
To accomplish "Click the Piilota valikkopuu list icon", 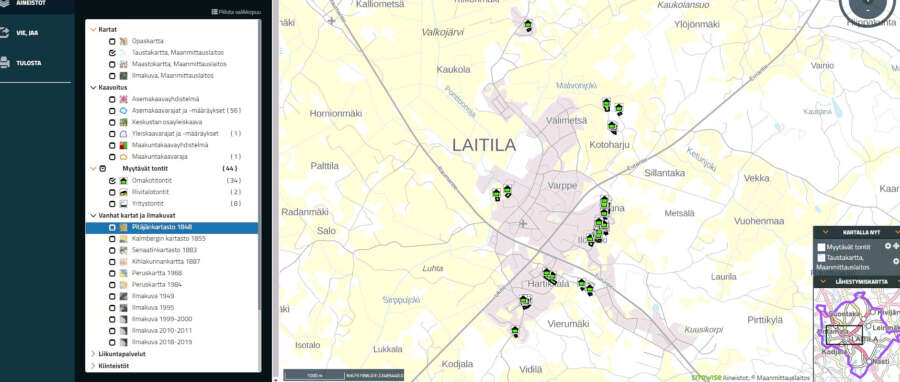I will [x=214, y=11].
